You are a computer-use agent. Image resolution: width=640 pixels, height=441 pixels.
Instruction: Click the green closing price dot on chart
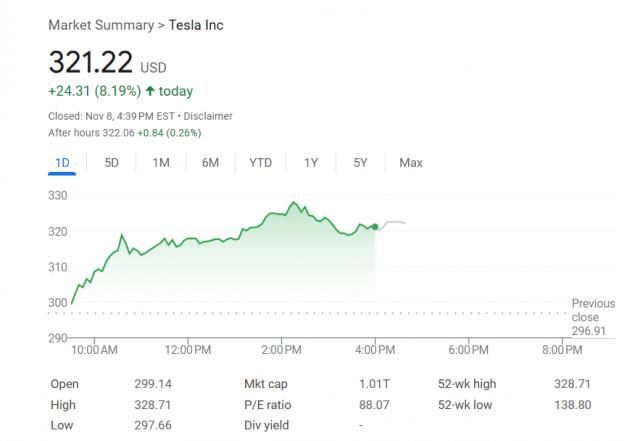coord(375,226)
